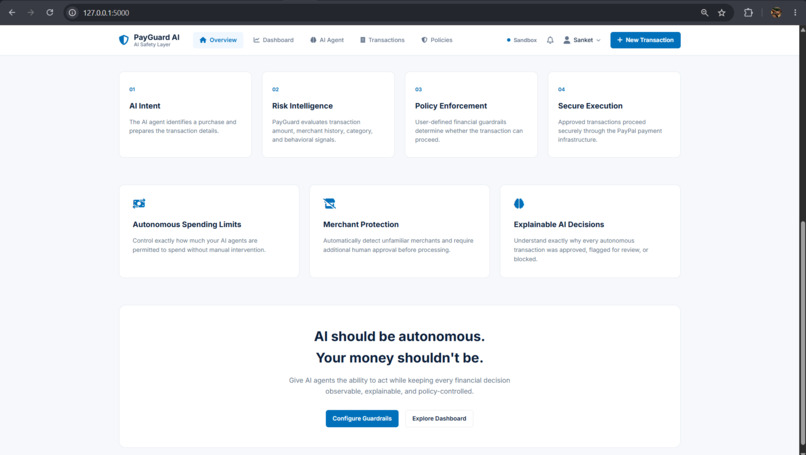Click the site information icon in the address bar

(72, 12)
